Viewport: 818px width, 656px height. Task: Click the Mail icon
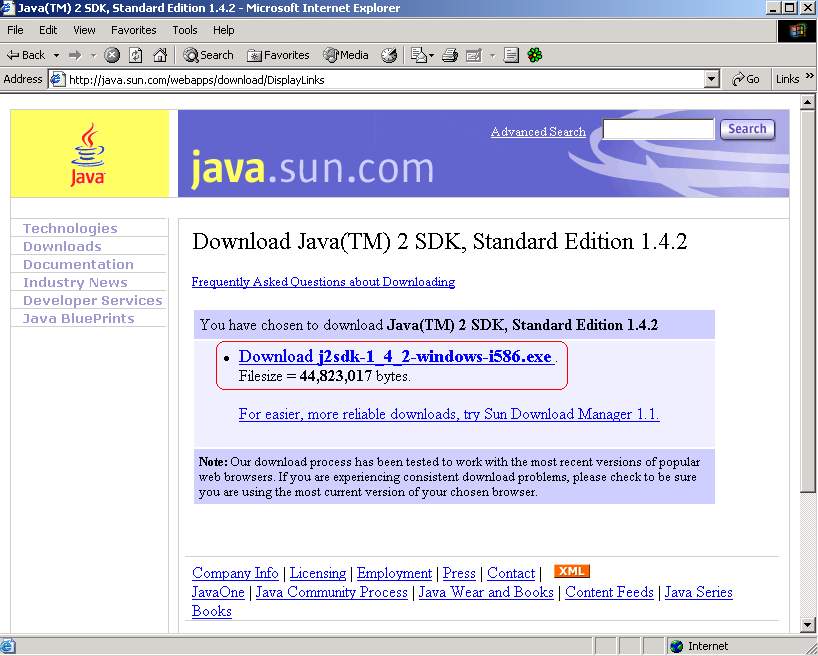[x=419, y=55]
